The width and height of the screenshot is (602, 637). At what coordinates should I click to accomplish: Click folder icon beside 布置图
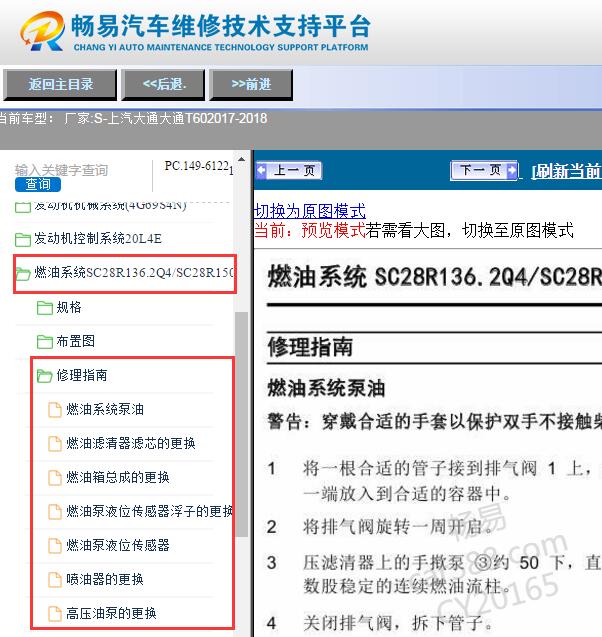[x=45, y=341]
